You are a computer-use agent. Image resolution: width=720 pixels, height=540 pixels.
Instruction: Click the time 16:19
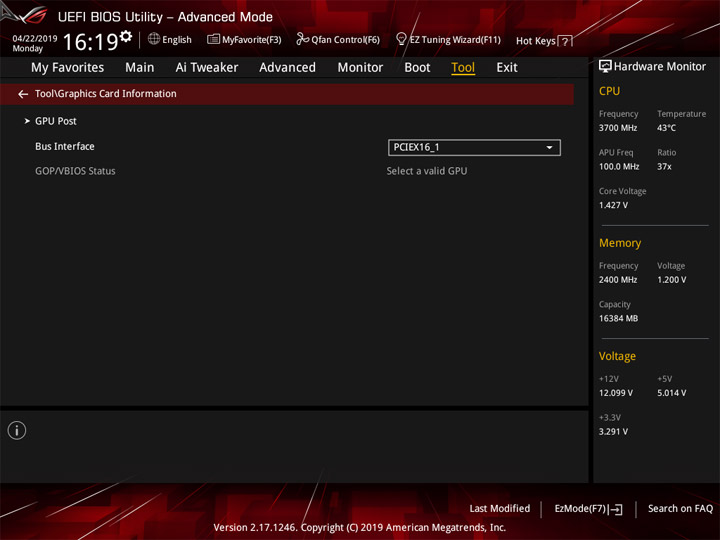(90, 42)
